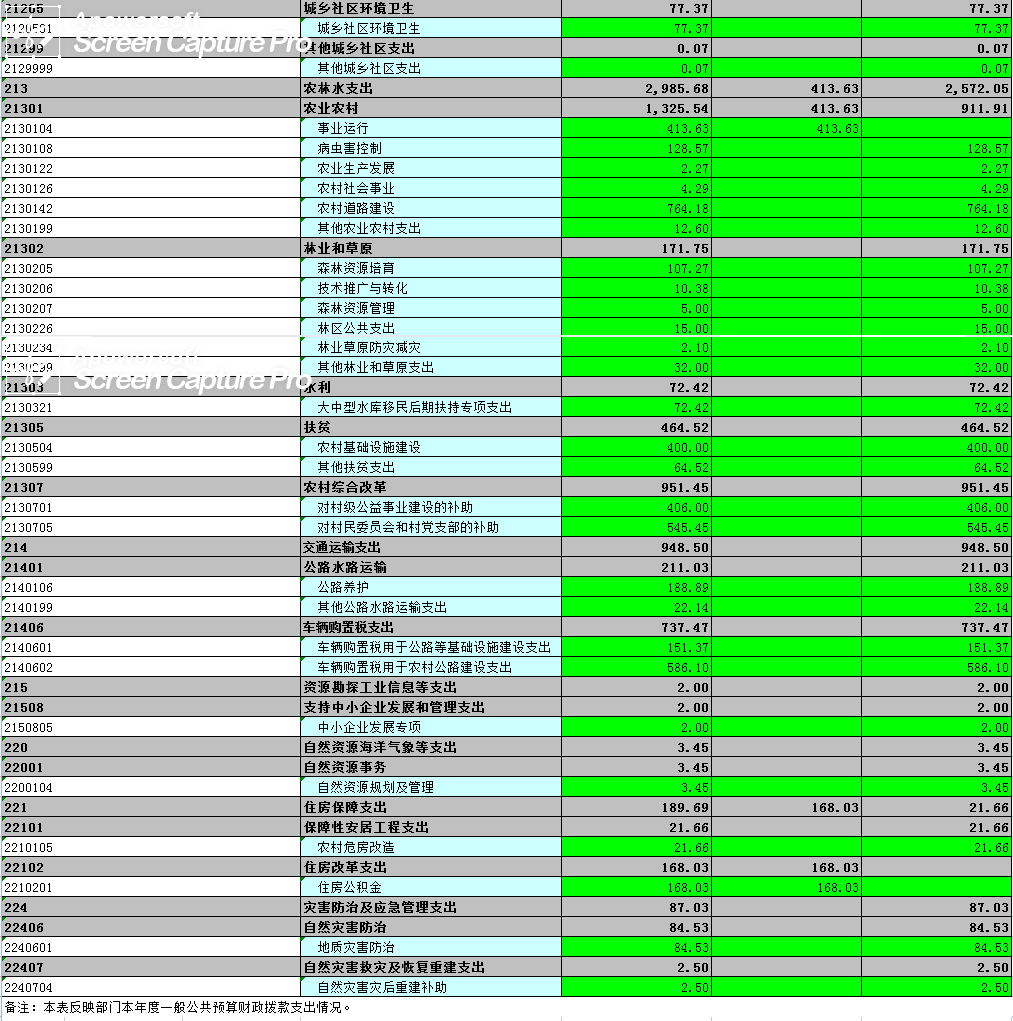Click the 对村级公益事业建设的补助 cell
The image size is (1013, 1021).
tap(431, 507)
